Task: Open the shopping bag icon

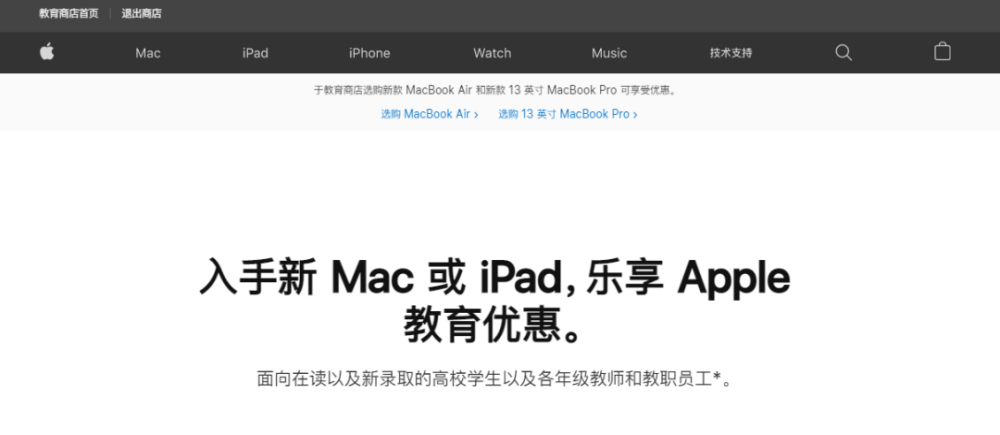Action: tap(942, 52)
